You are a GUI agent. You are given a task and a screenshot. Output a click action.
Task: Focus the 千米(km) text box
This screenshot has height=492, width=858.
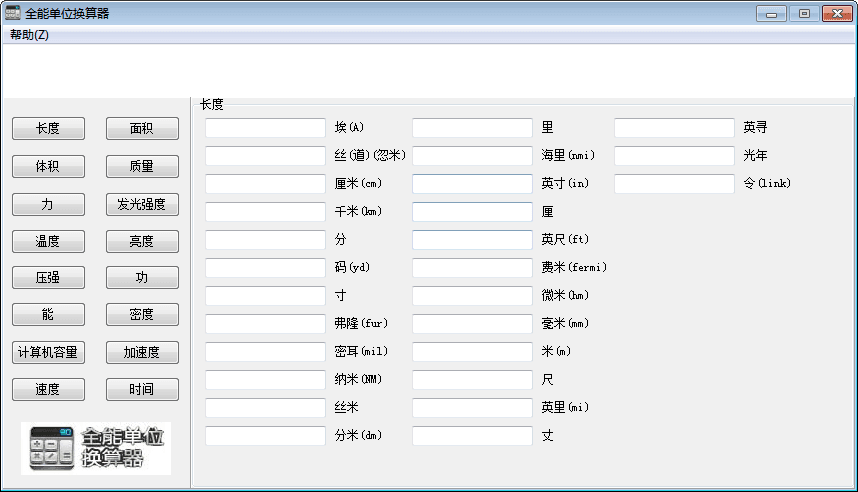pyautogui.click(x=265, y=212)
